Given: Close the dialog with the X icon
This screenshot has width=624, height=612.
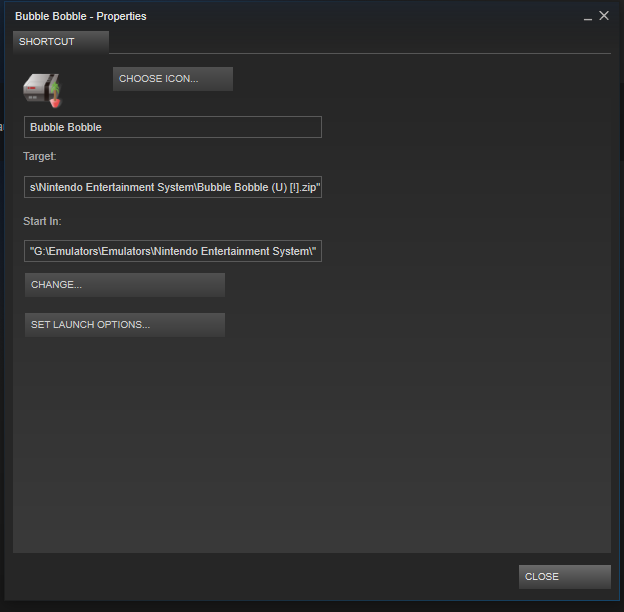Looking at the screenshot, I should pos(604,16).
